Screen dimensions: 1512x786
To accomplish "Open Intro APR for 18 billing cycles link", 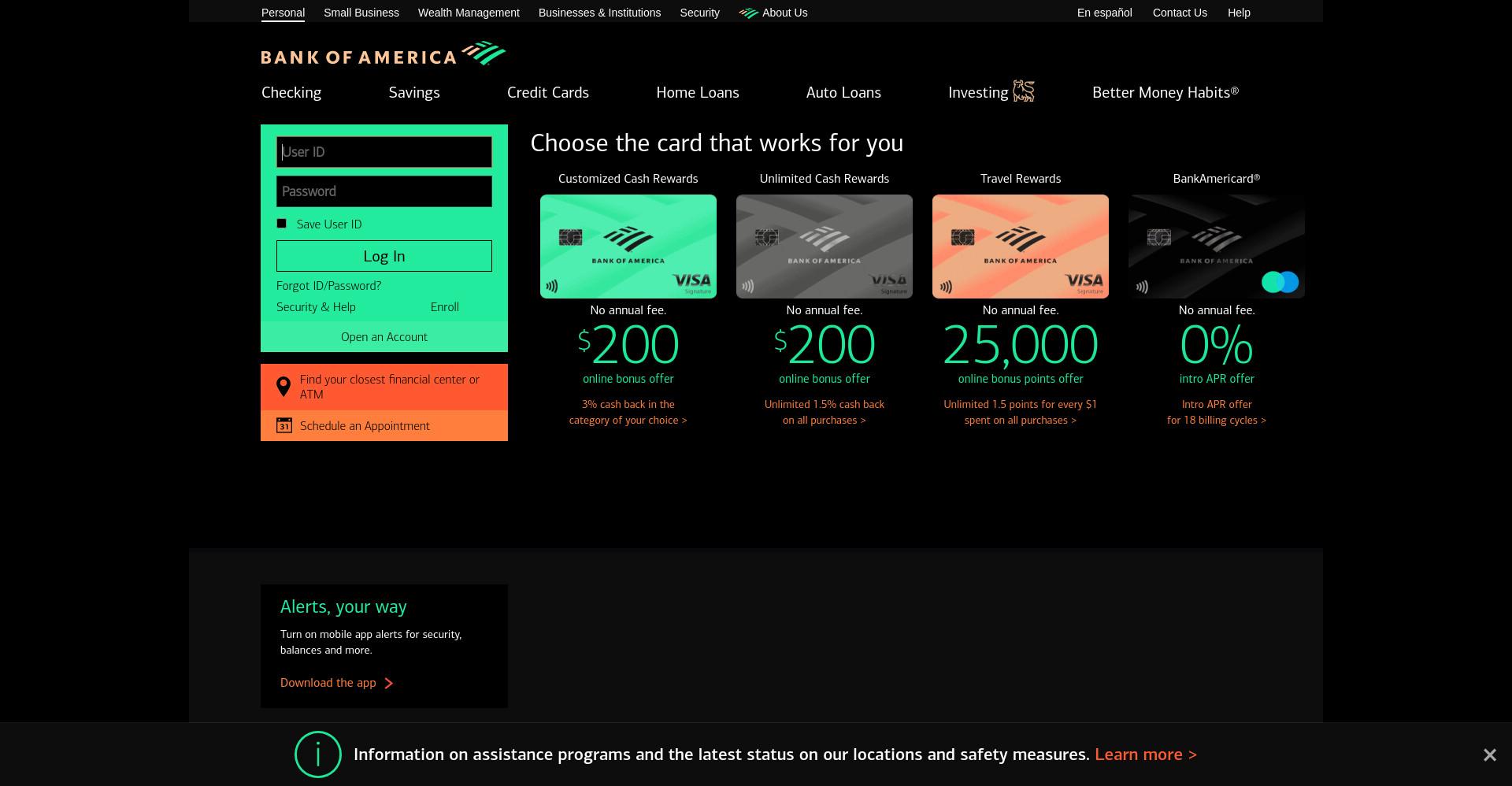I will pyautogui.click(x=1217, y=413).
